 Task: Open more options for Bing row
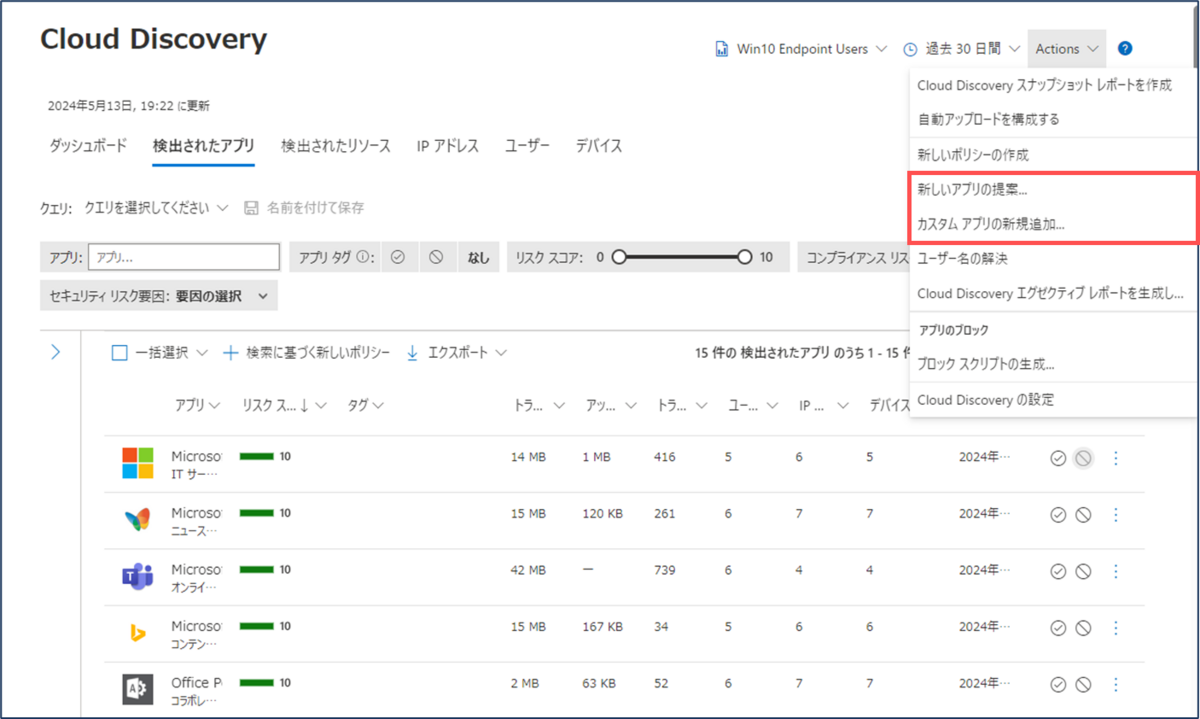(x=1116, y=628)
